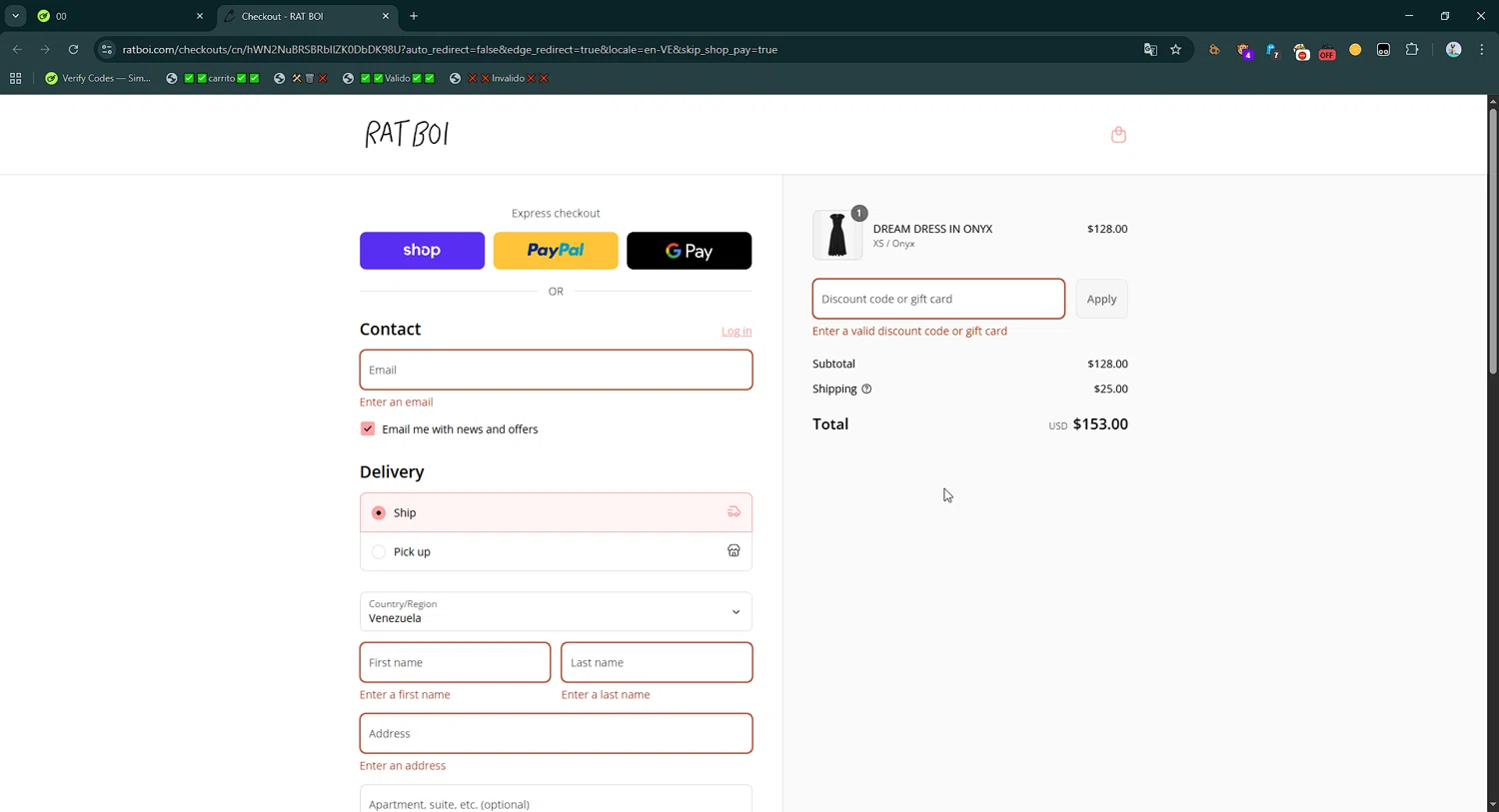Pay with PayPal express checkout
Image resolution: width=1499 pixels, height=812 pixels.
coord(556,251)
